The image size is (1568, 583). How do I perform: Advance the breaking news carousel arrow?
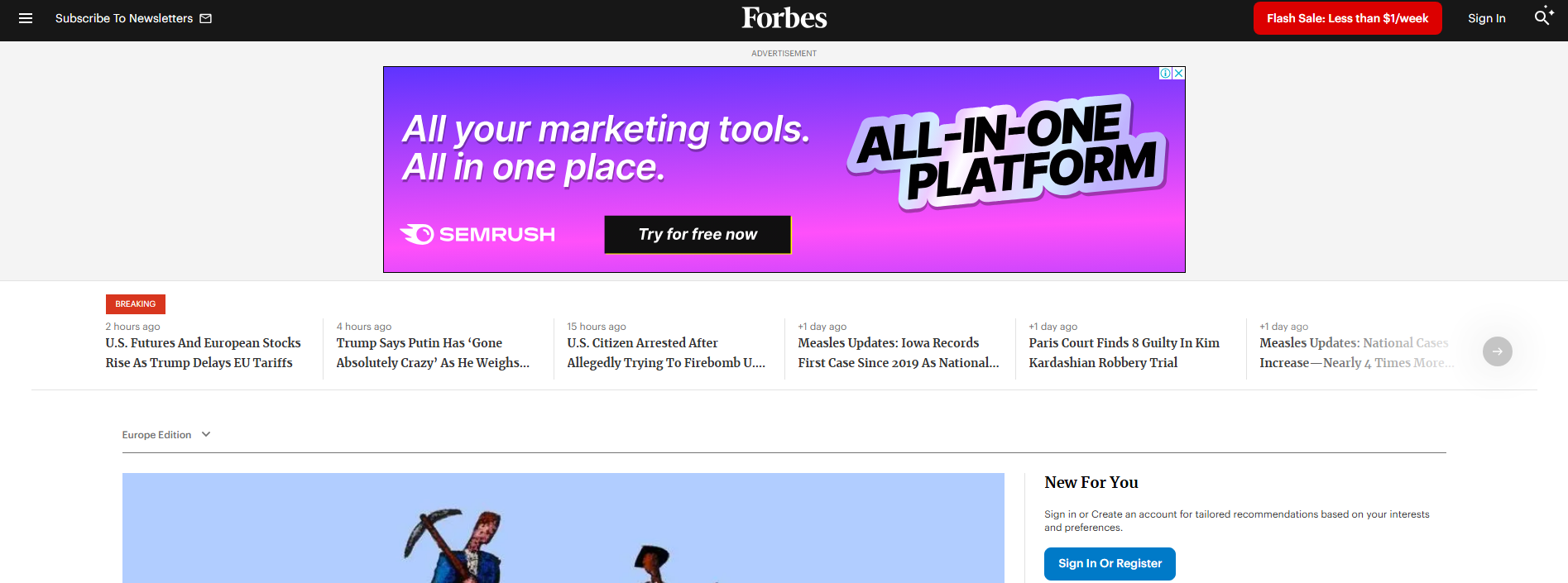pos(1497,351)
